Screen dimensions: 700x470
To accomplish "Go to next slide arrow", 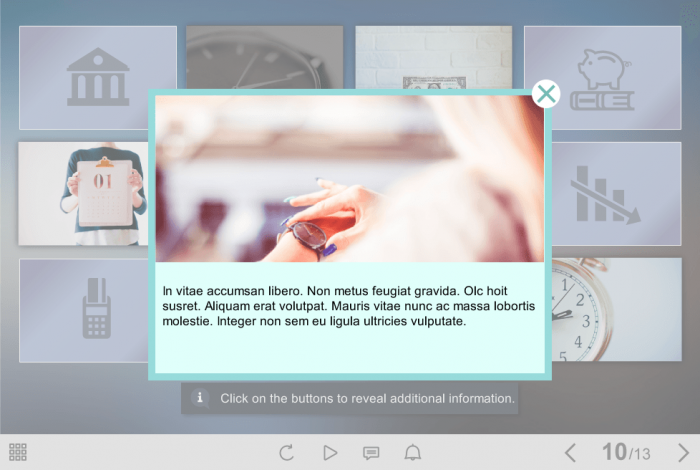I will [x=684, y=453].
